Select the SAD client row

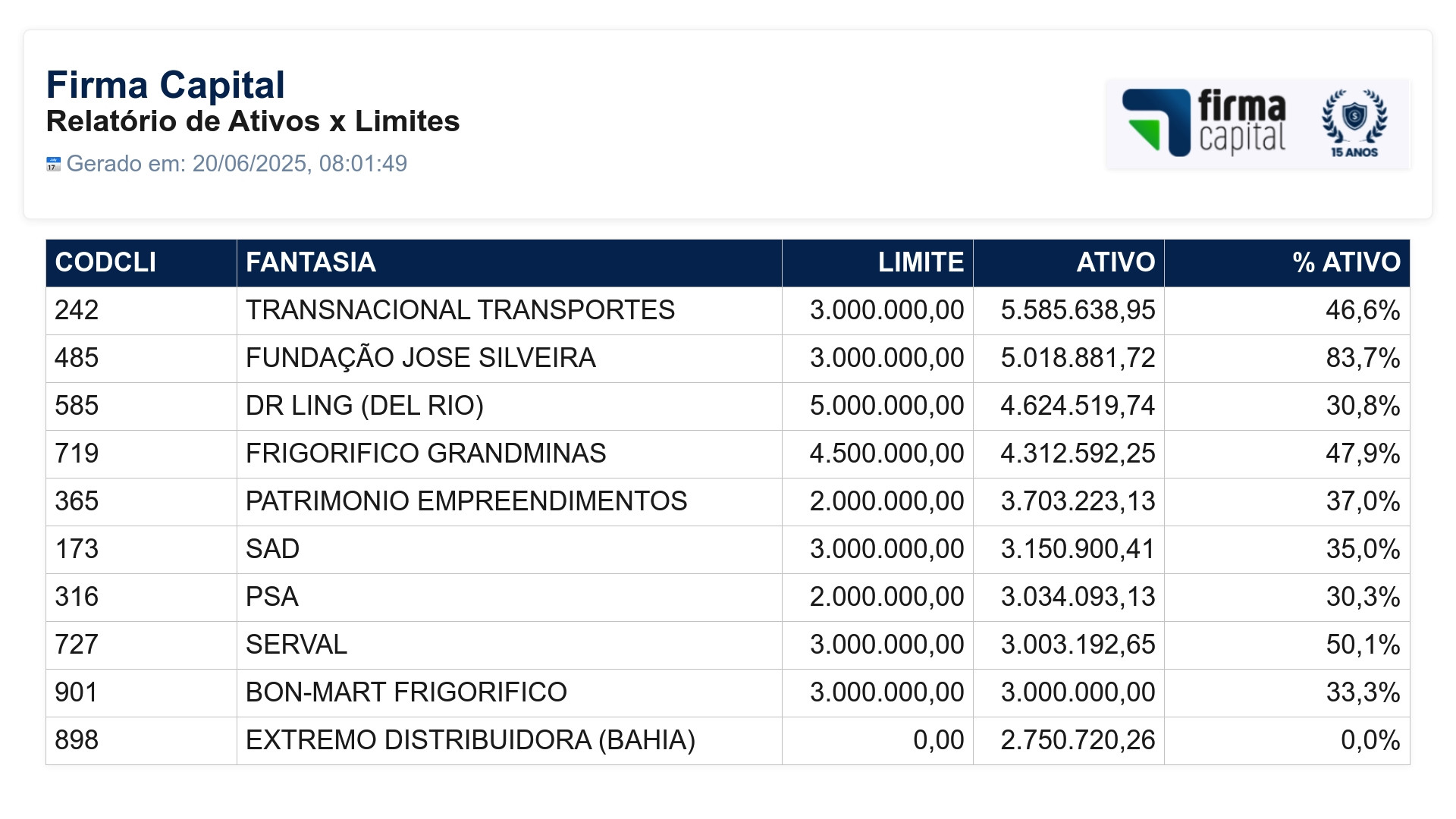tap(728, 549)
